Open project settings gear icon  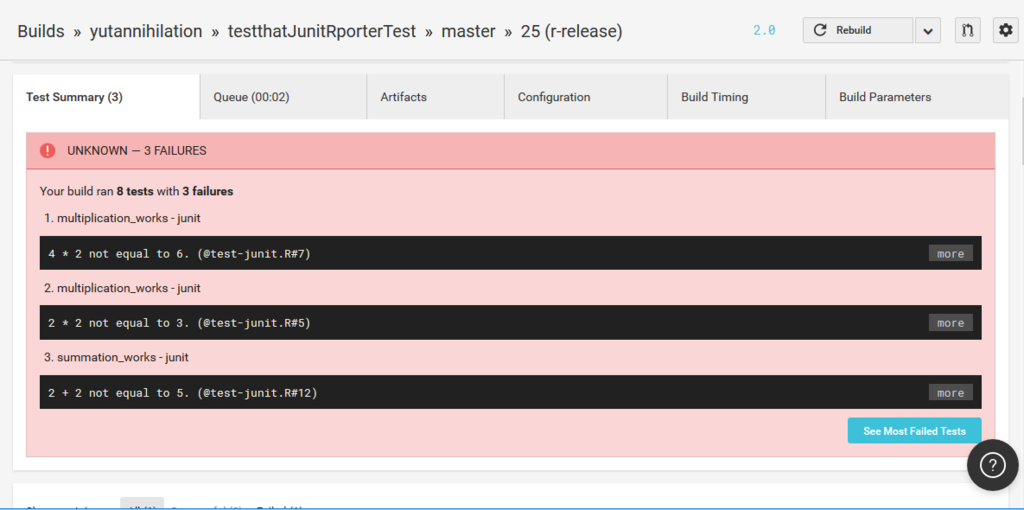pyautogui.click(x=1006, y=30)
